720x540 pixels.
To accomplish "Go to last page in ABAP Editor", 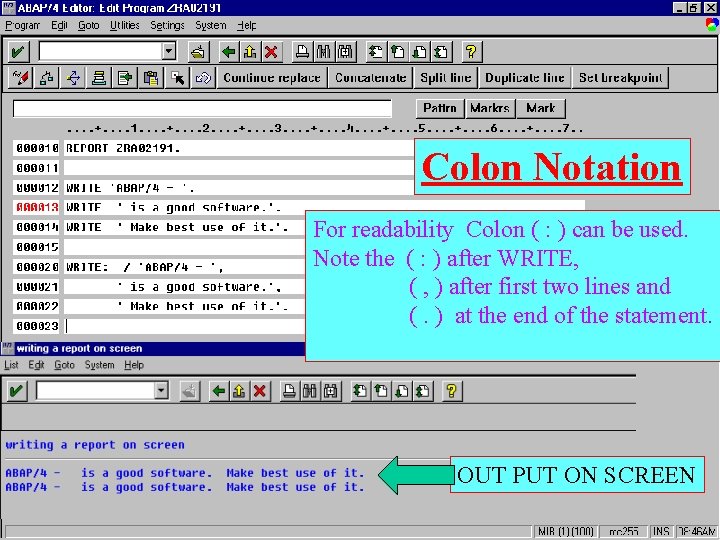I will [441, 51].
